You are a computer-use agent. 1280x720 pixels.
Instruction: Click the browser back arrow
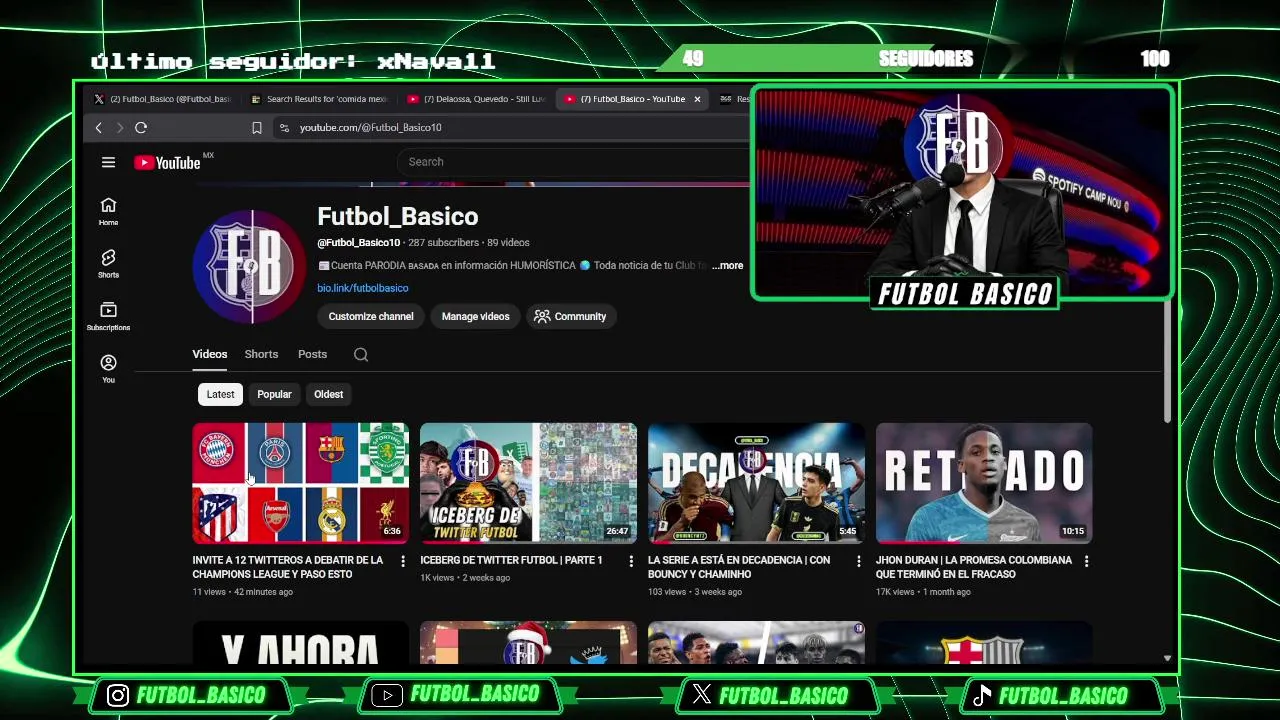click(98, 127)
